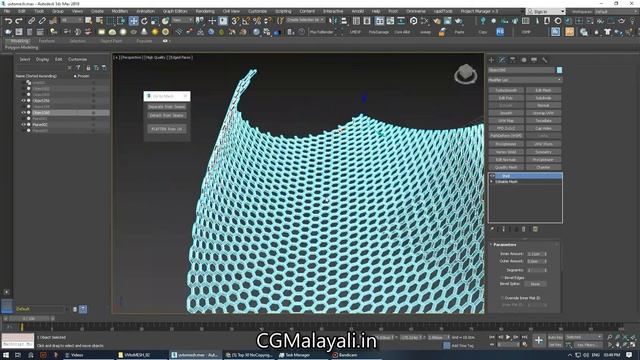Click the Unwrap UVW modifier button
The width and height of the screenshot is (640, 360).
pyautogui.click(x=543, y=113)
